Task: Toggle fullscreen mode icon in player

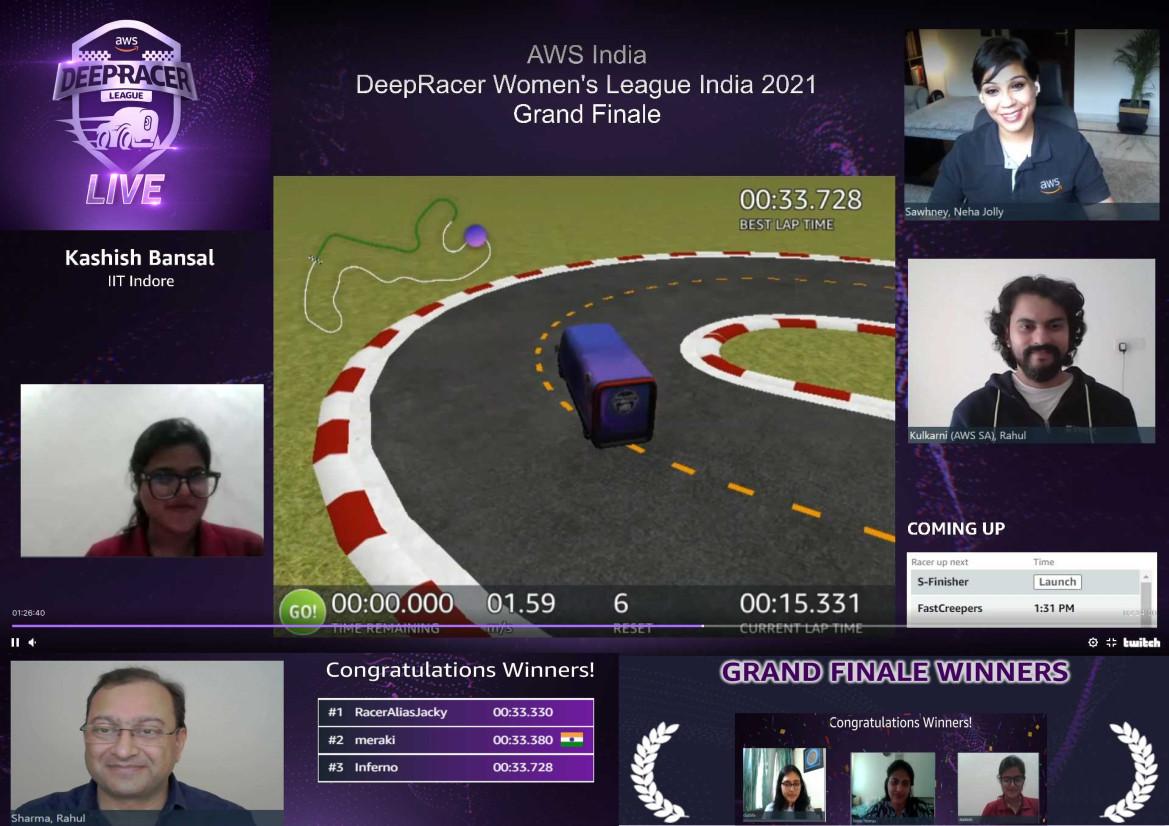Action: pyautogui.click(x=1111, y=642)
